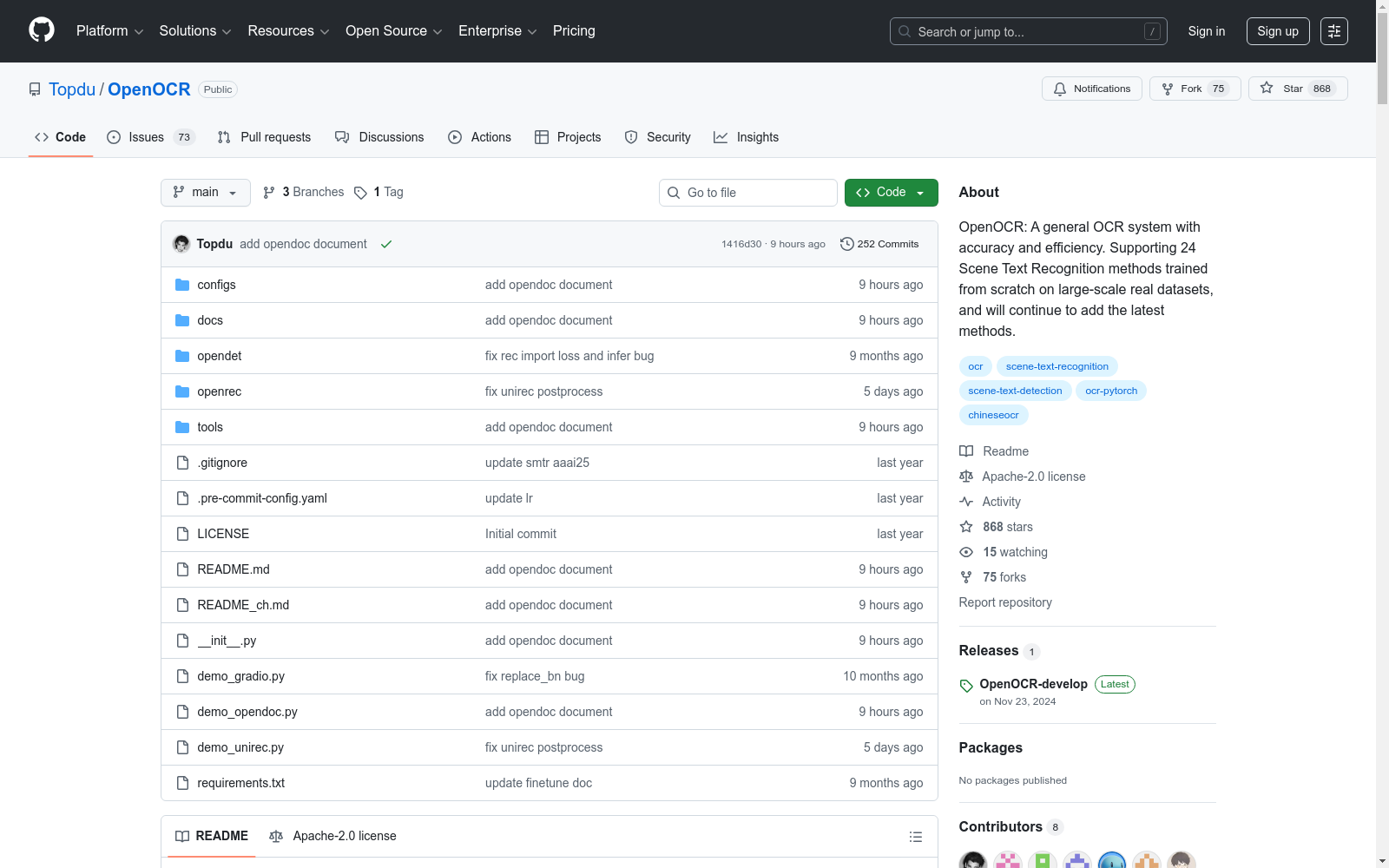Open the README.md file

(x=234, y=569)
